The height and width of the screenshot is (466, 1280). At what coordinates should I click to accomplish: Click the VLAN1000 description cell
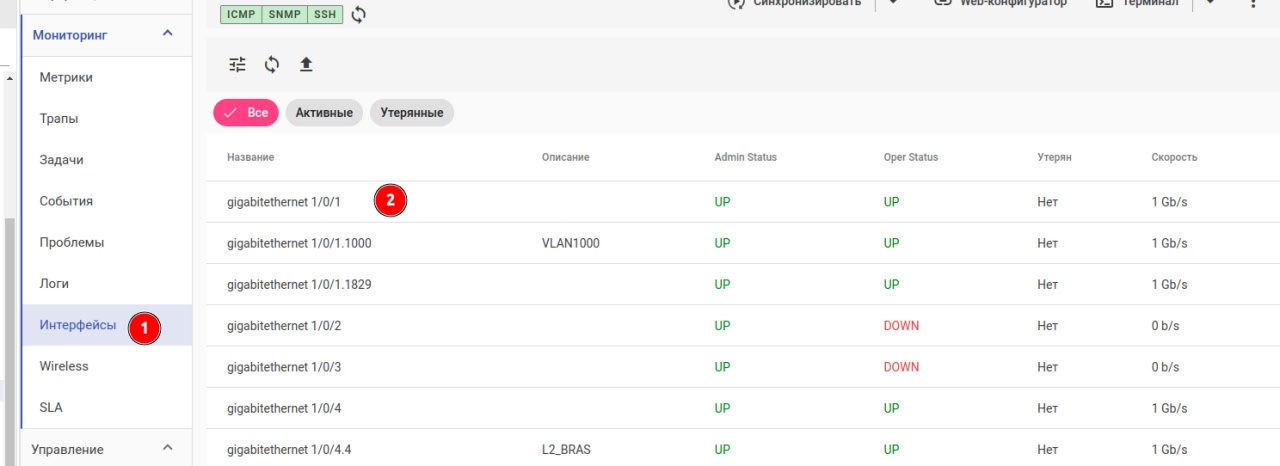(x=570, y=243)
